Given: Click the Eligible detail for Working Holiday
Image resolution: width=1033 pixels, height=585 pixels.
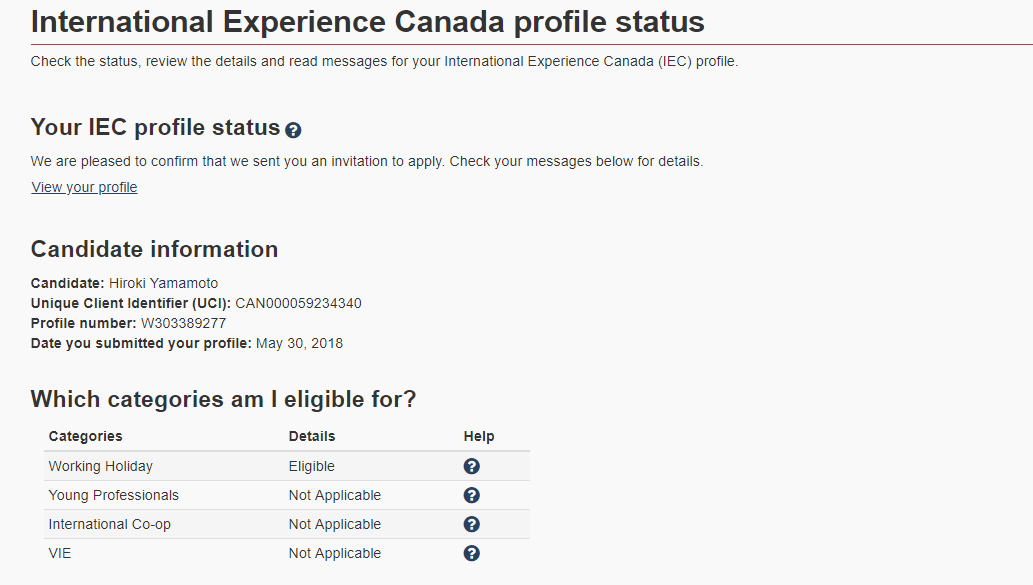Looking at the screenshot, I should tap(312, 466).
